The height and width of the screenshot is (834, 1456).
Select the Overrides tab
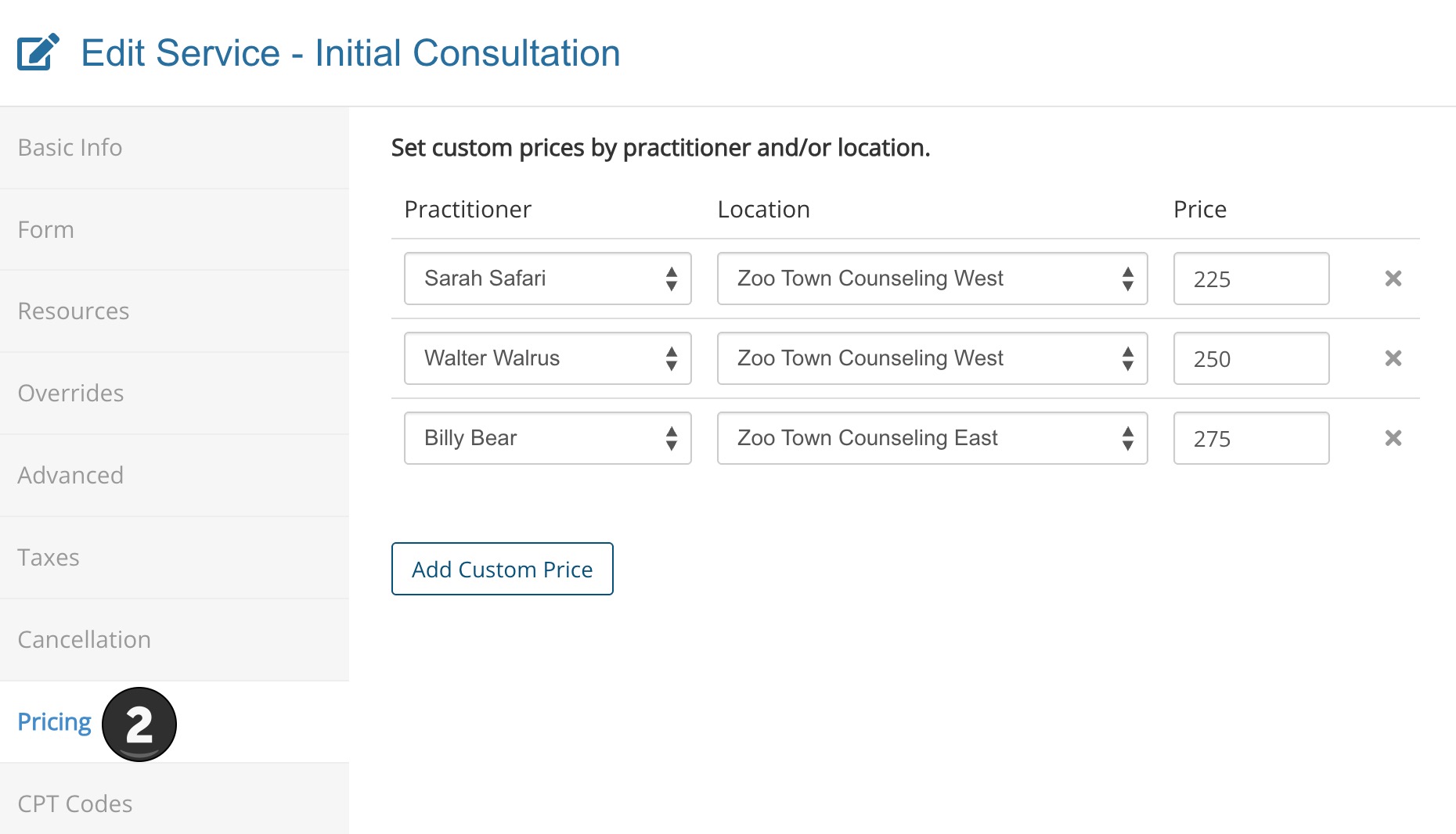tap(70, 394)
